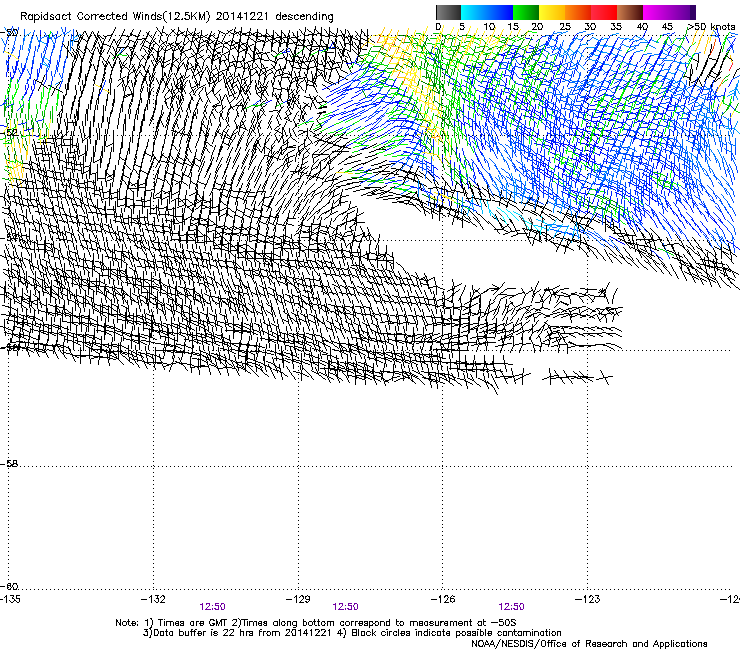Click the note 'Times are GMT'

[x=191, y=623]
